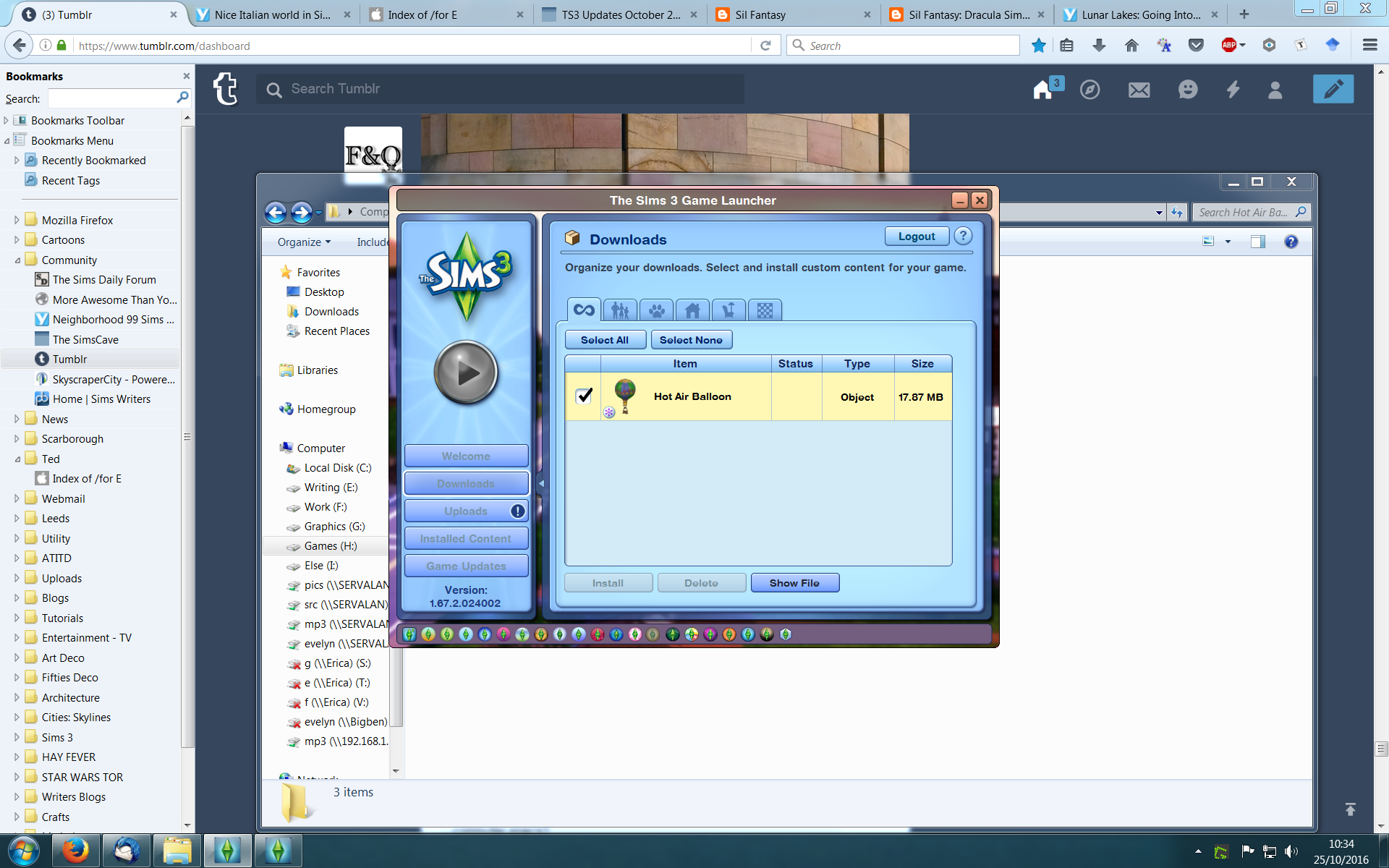
Task: Open the All downloads infinity tab
Action: 584,310
